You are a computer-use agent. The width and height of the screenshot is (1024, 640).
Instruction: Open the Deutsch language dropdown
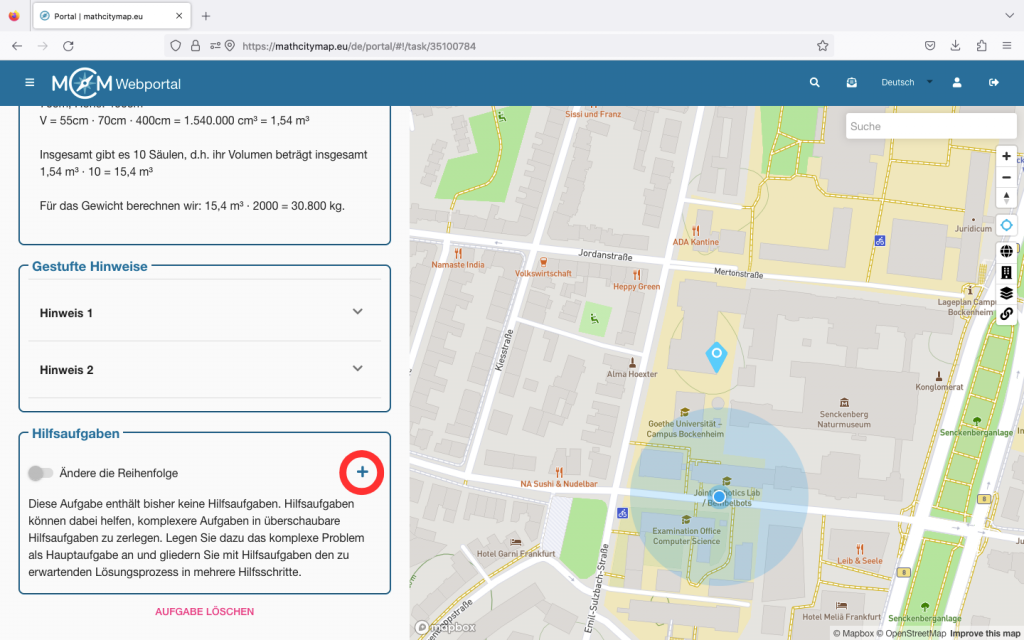(x=906, y=83)
